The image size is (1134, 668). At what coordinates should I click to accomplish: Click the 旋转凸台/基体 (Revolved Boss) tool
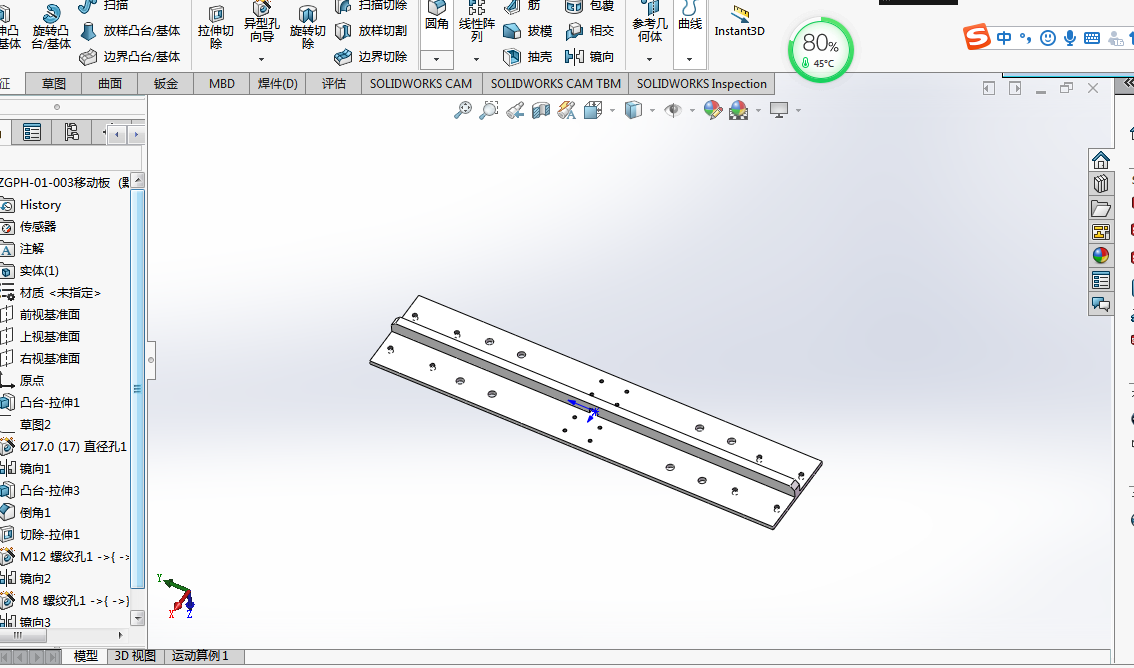[51, 27]
